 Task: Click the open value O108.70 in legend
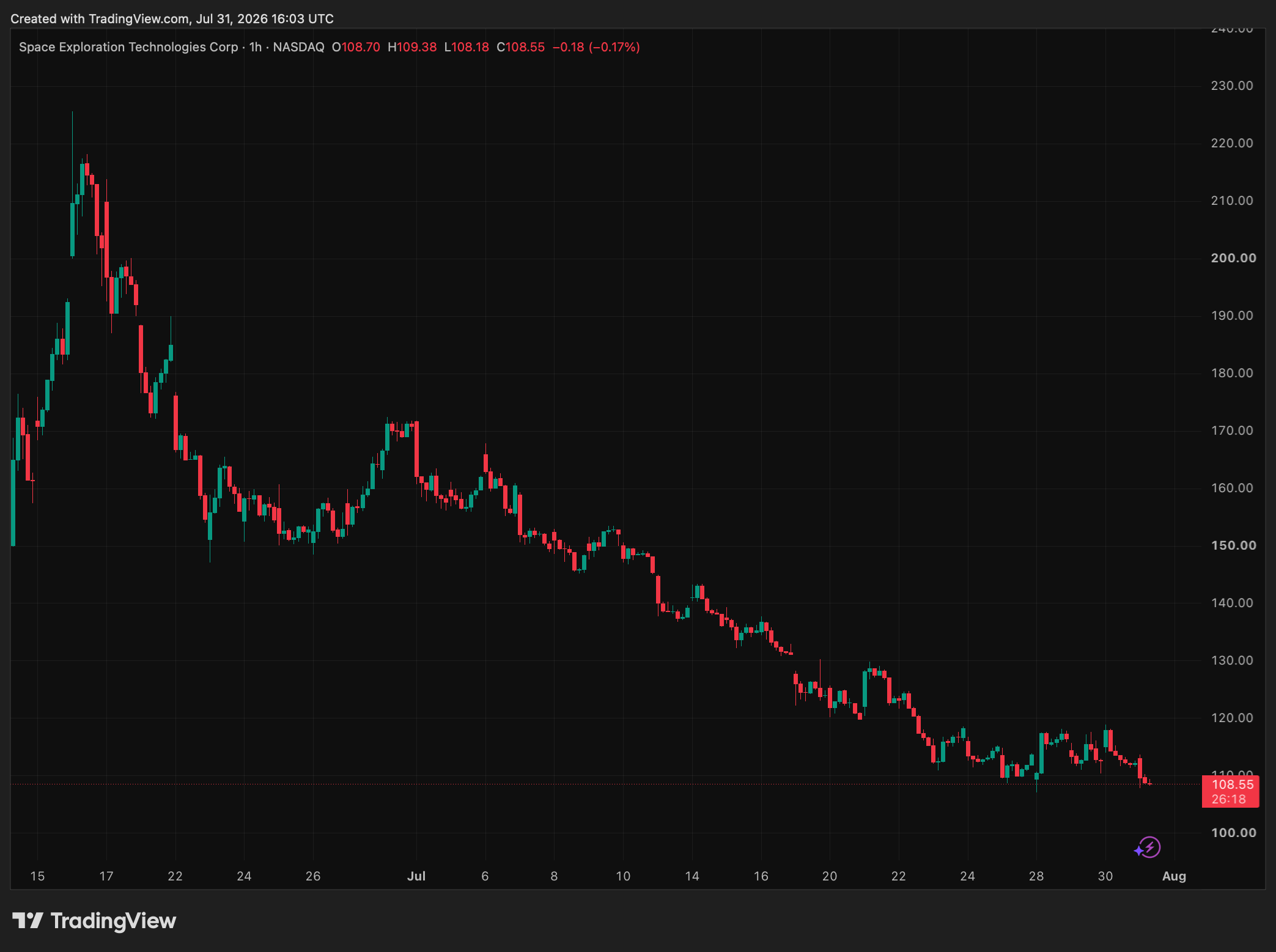tap(356, 47)
